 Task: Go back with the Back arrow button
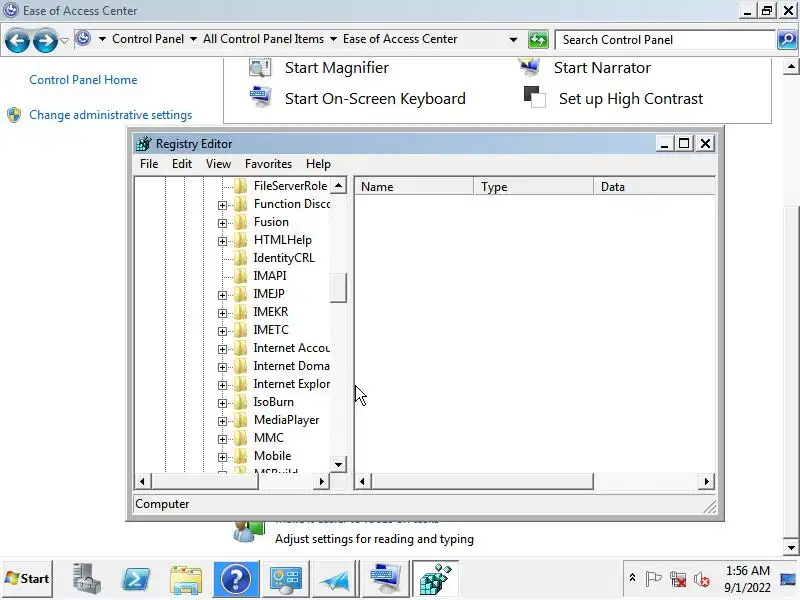coord(17,40)
